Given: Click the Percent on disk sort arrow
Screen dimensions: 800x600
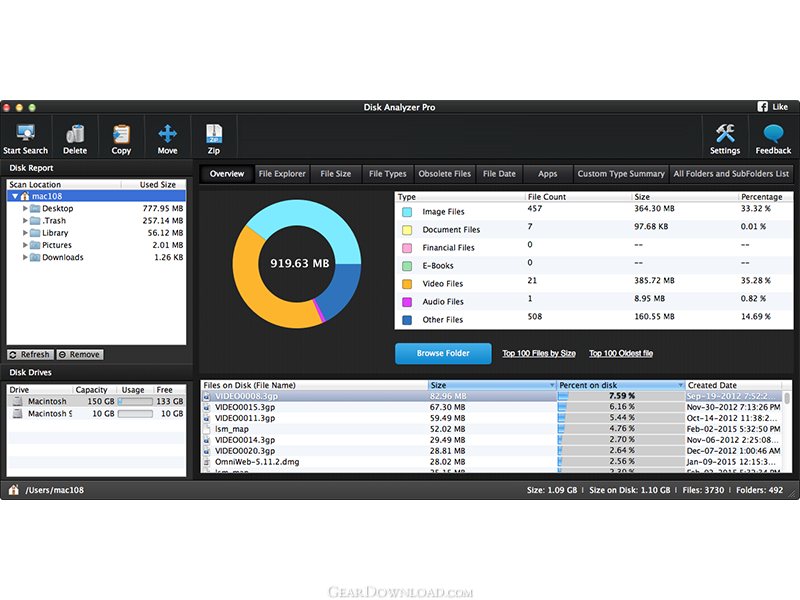Looking at the screenshot, I should click(x=680, y=385).
